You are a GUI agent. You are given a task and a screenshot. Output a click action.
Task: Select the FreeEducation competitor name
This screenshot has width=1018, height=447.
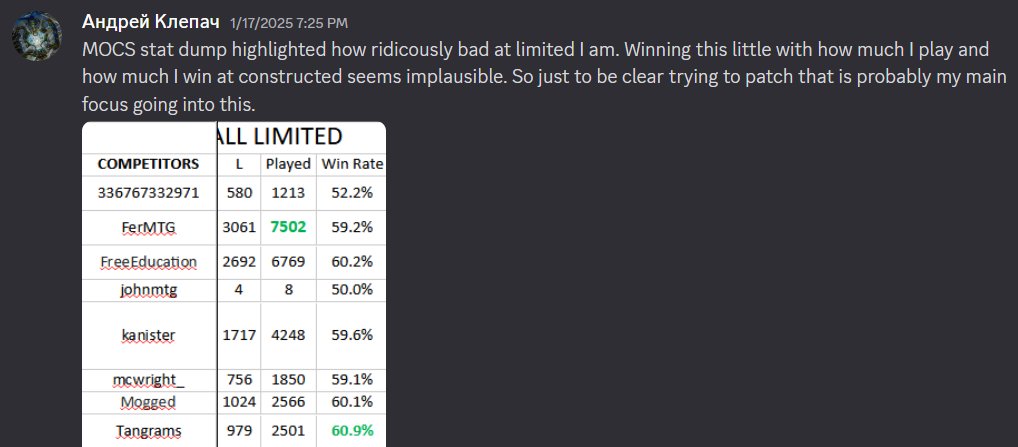tap(148, 262)
